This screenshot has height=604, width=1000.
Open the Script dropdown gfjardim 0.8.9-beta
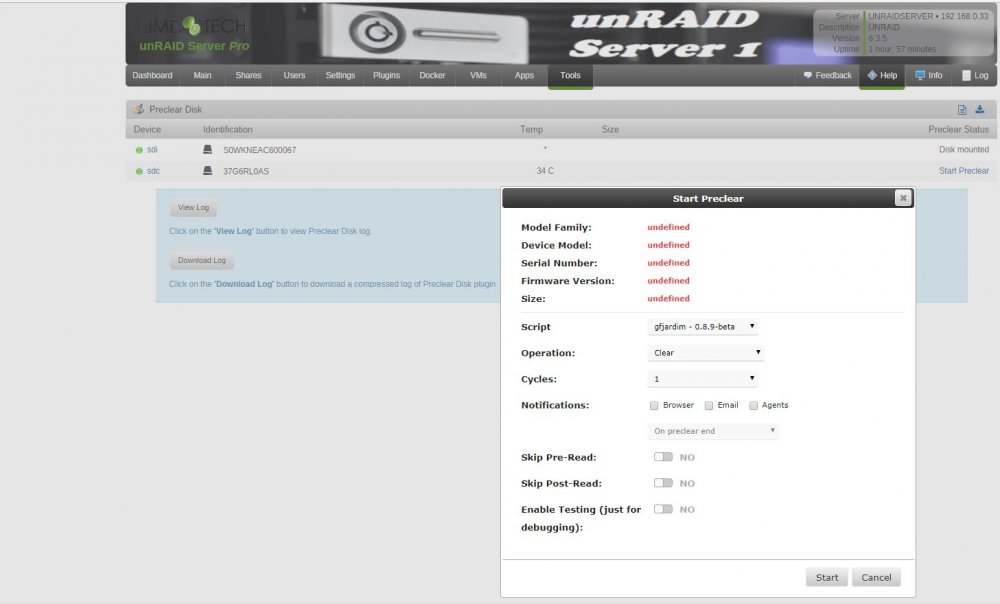coord(703,327)
